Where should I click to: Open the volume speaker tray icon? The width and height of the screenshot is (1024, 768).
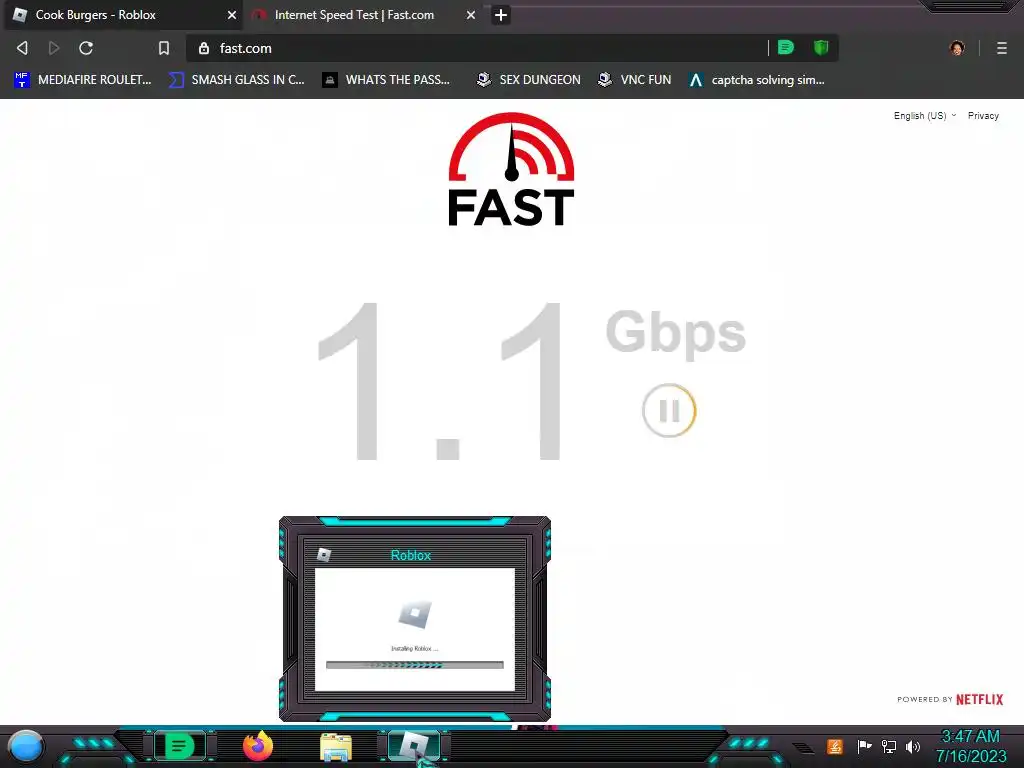point(913,746)
